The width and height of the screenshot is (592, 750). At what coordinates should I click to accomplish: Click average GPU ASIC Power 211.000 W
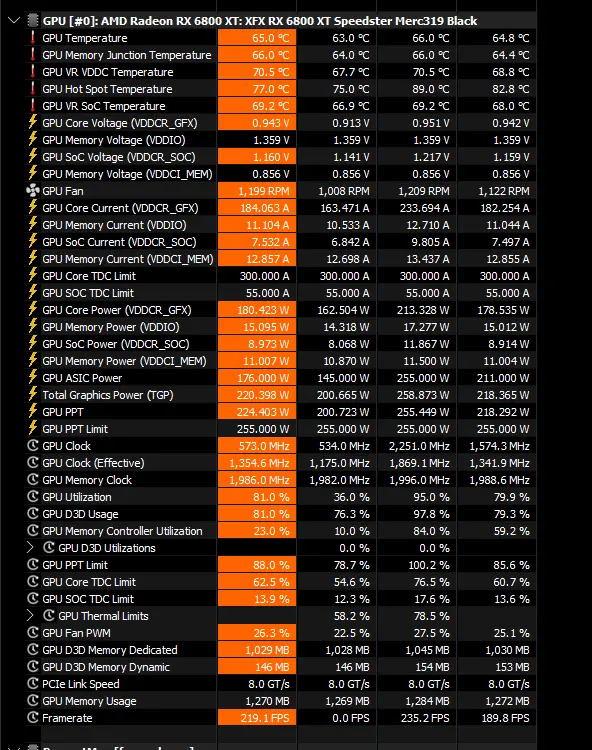pyautogui.click(x=503, y=378)
